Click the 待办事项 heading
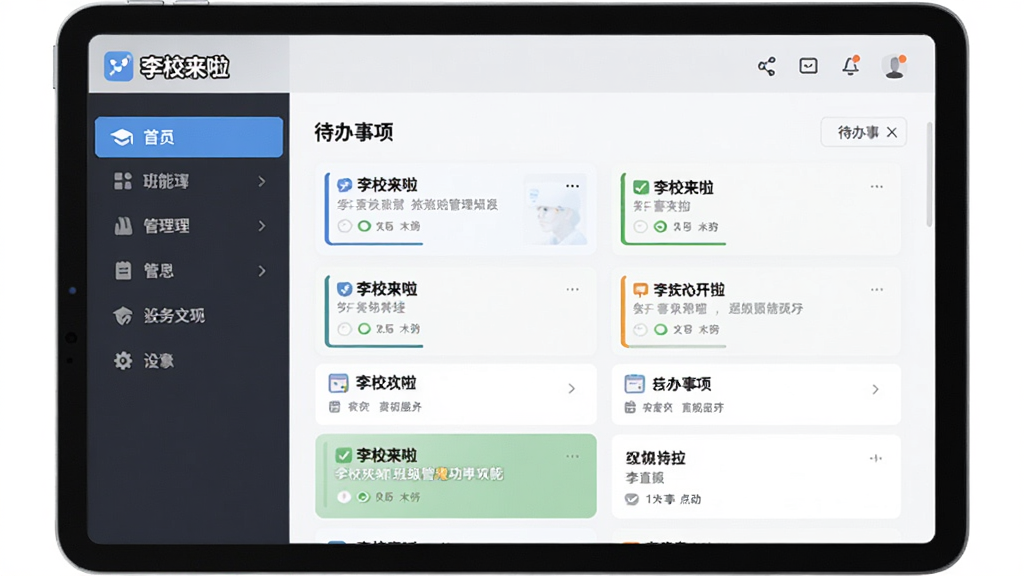 [353, 132]
